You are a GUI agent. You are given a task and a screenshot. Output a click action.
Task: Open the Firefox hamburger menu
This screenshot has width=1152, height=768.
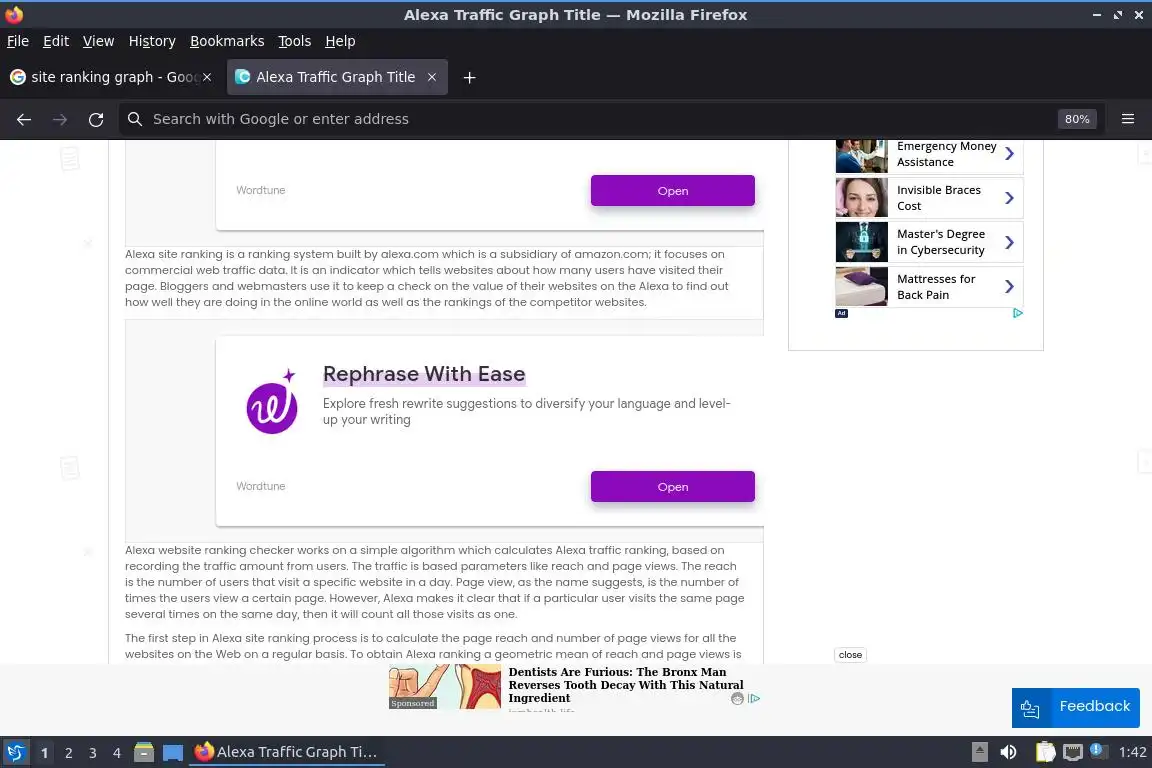point(1128,119)
